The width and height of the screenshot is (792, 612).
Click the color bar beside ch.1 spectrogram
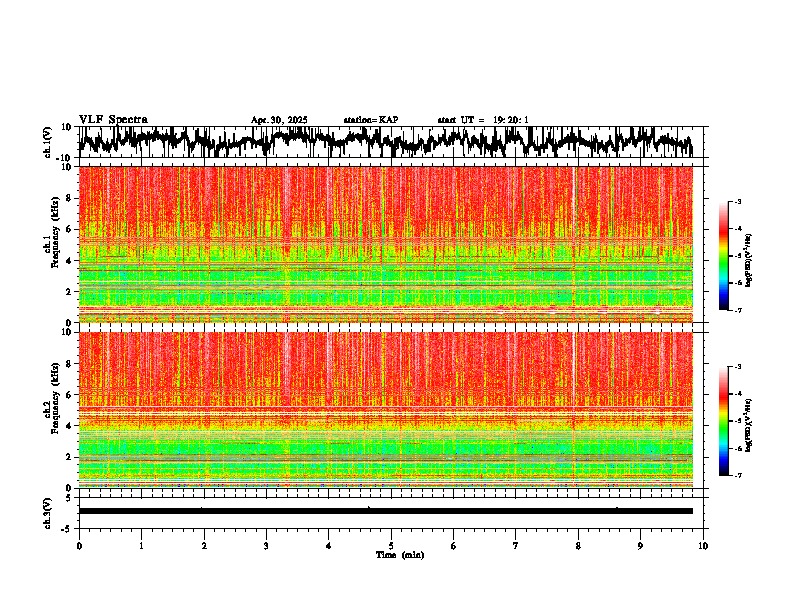click(x=724, y=256)
